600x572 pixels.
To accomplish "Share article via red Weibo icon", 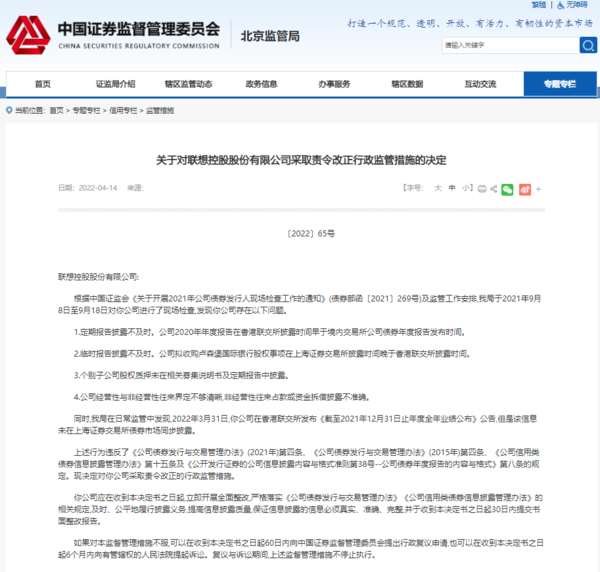I will point(524,188).
